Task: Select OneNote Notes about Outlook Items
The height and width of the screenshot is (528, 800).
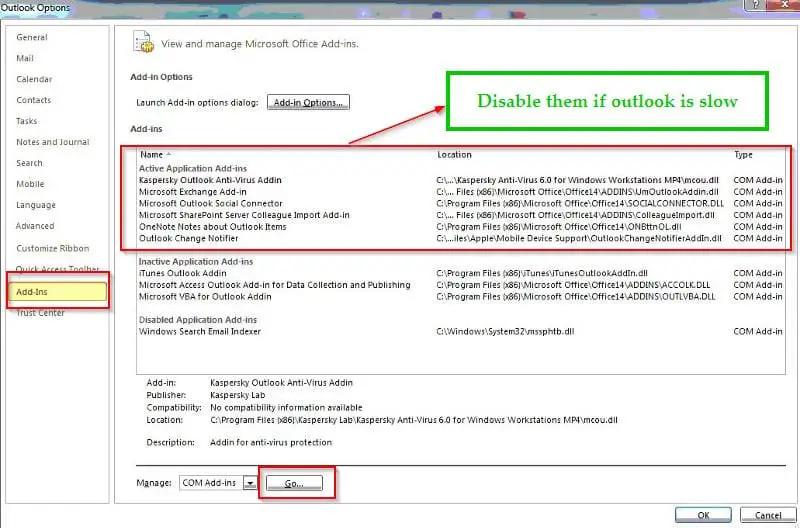Action: pyautogui.click(x=460, y=227)
